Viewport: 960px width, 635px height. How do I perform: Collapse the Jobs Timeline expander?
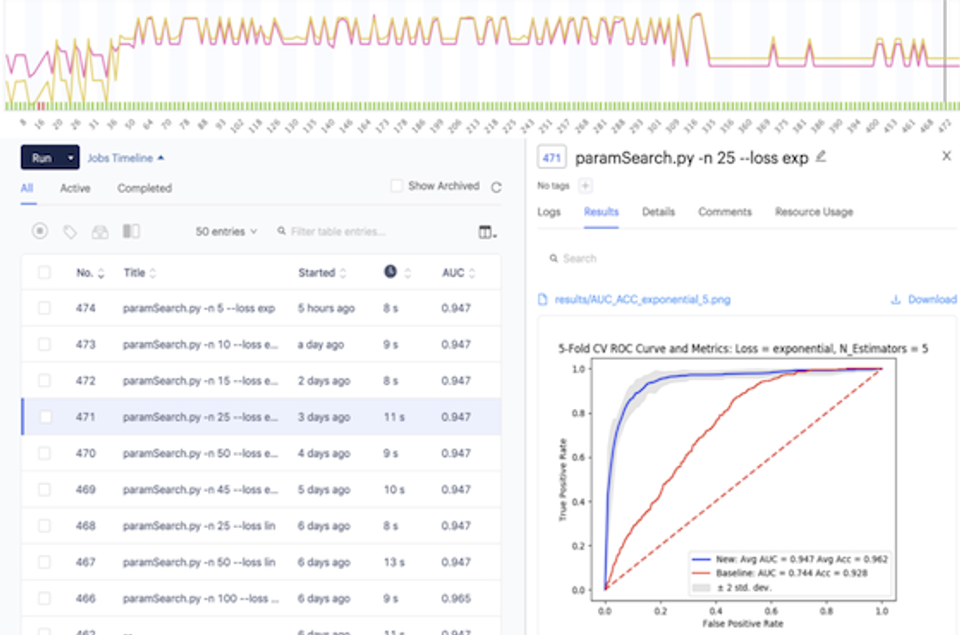click(x=126, y=158)
